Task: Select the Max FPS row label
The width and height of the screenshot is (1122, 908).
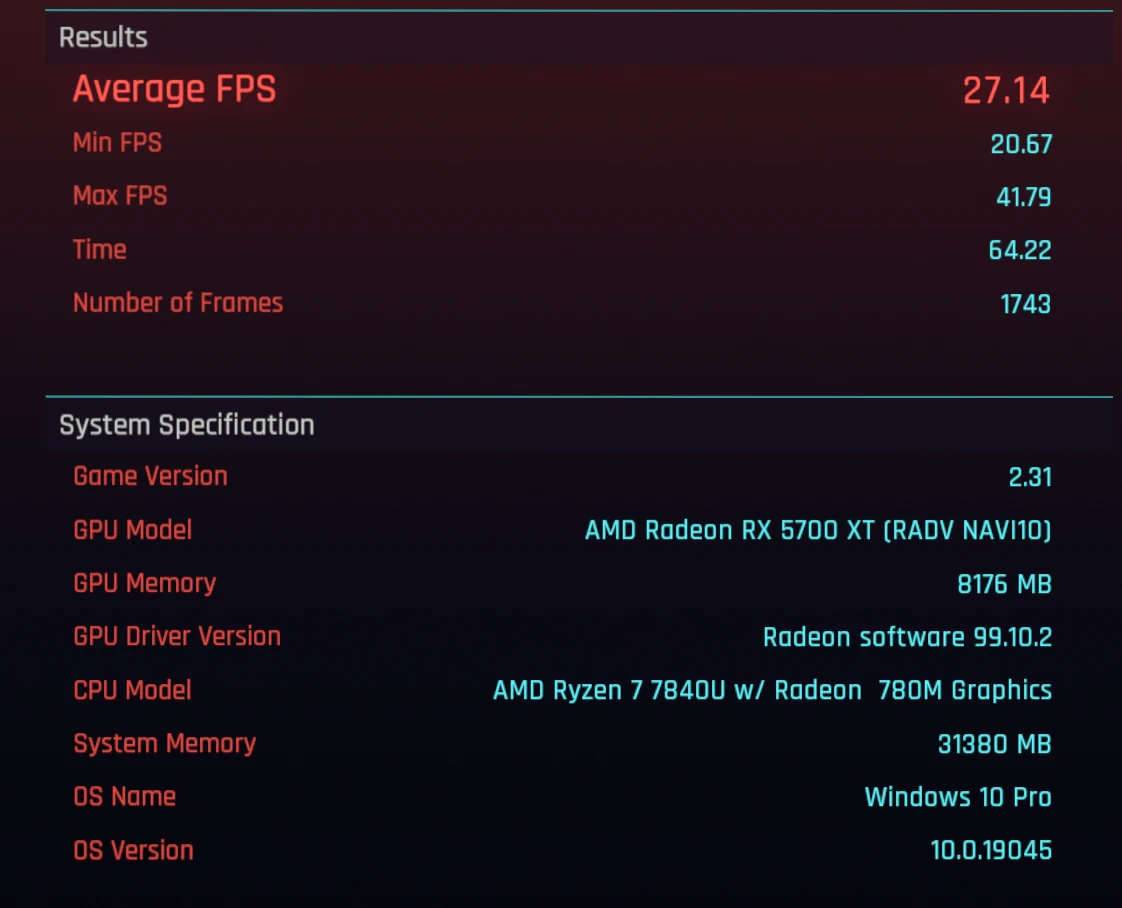Action: 119,195
